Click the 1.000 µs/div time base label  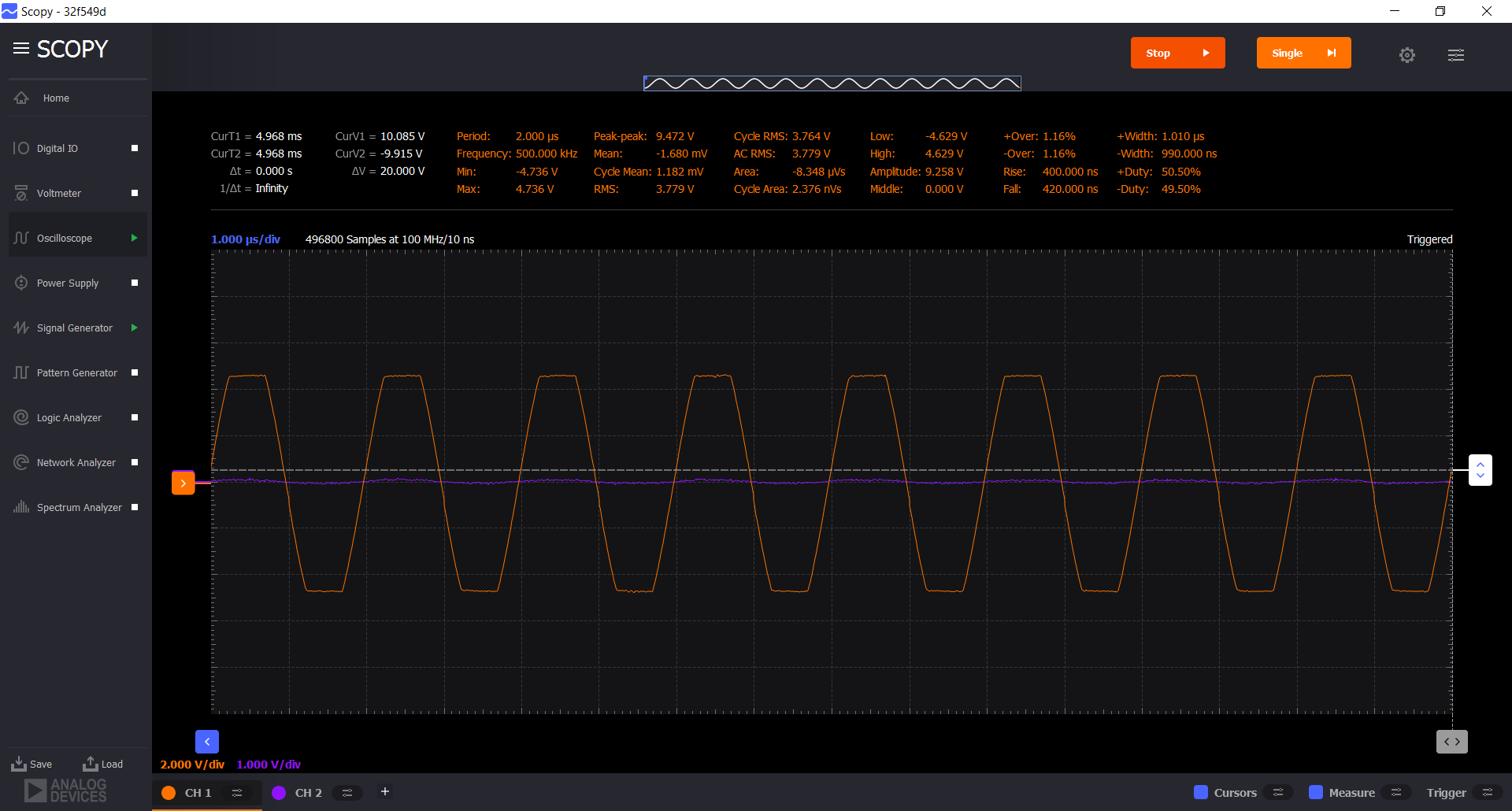coord(246,239)
